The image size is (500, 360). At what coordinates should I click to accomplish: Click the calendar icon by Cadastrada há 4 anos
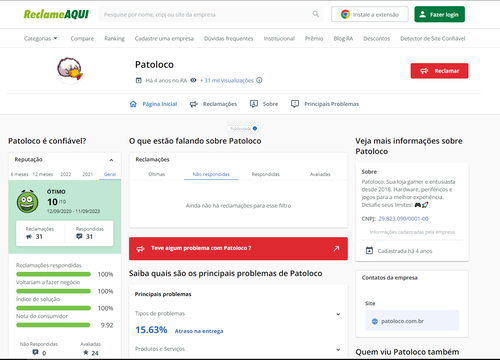[x=369, y=251]
